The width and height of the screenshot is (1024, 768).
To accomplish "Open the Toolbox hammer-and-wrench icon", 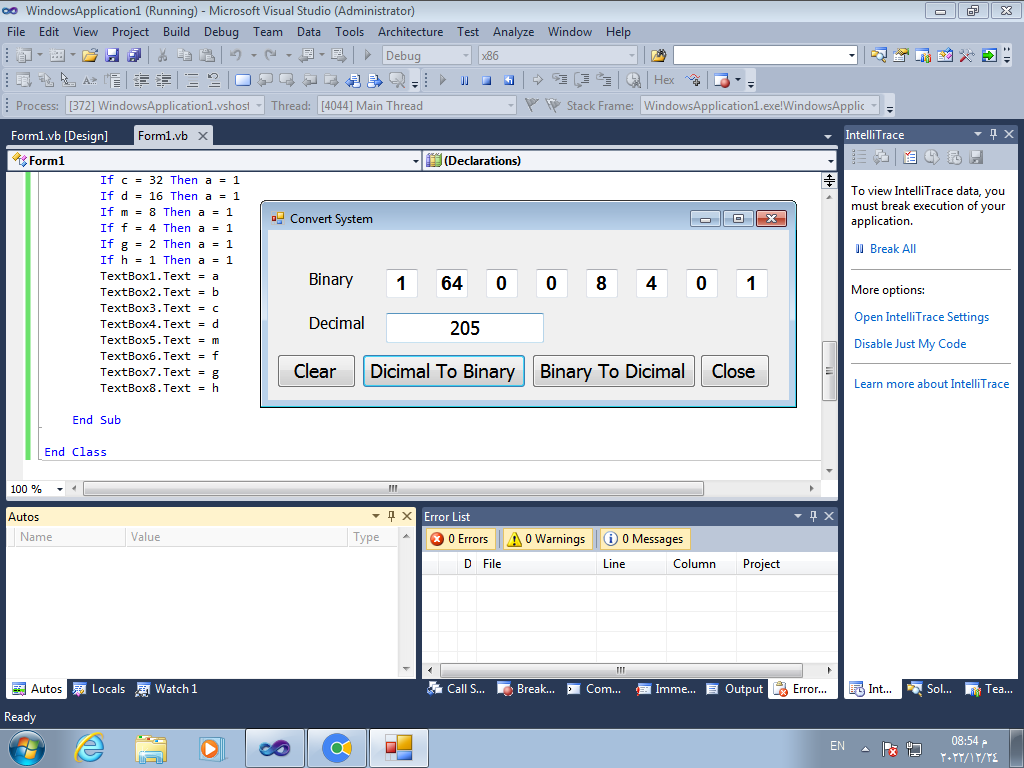I will [x=966, y=55].
